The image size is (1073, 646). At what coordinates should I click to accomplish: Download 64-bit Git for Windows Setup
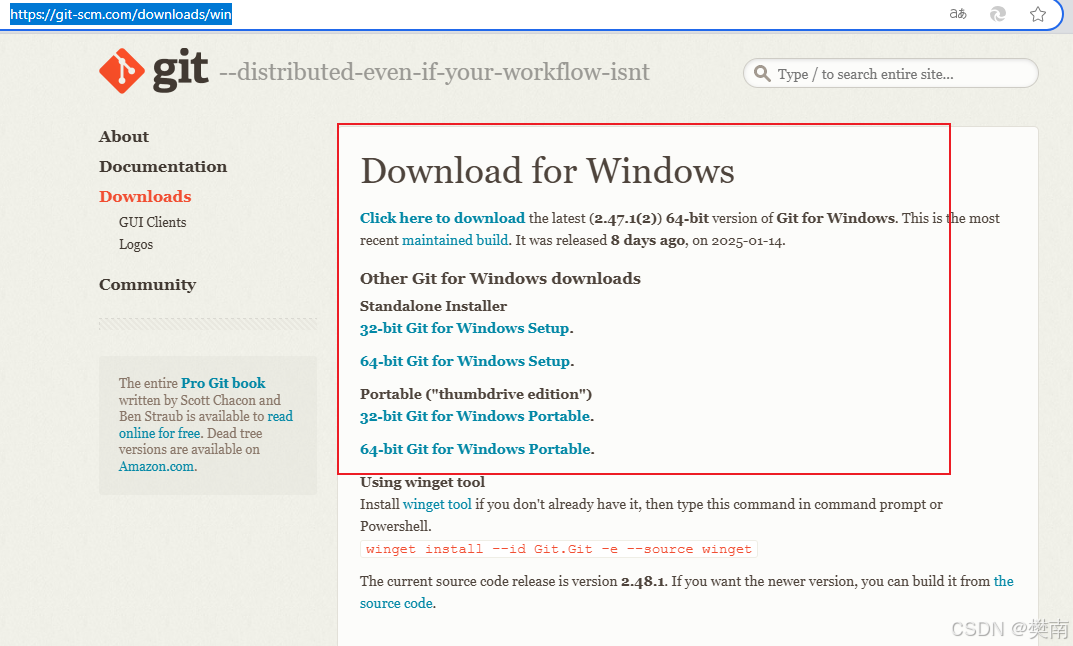(x=465, y=361)
